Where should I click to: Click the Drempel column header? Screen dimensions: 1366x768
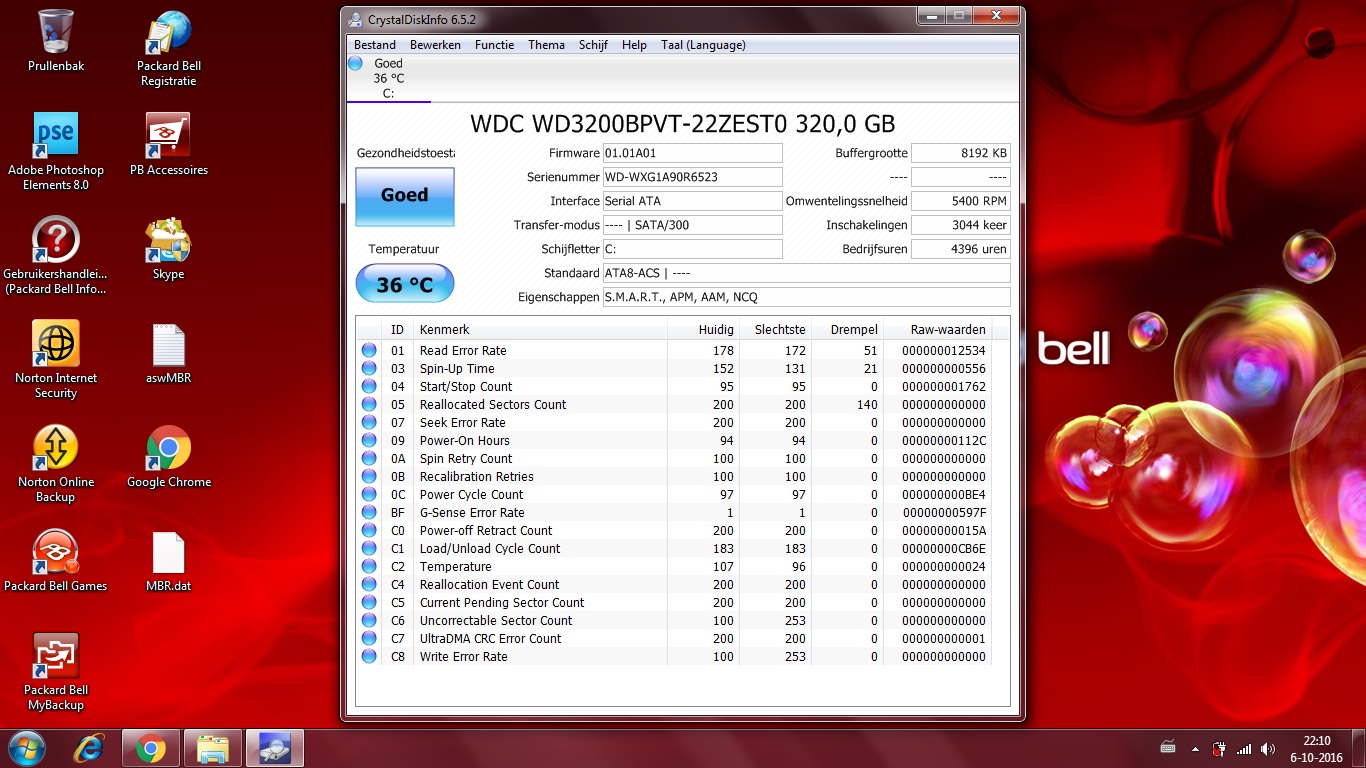[x=847, y=329]
